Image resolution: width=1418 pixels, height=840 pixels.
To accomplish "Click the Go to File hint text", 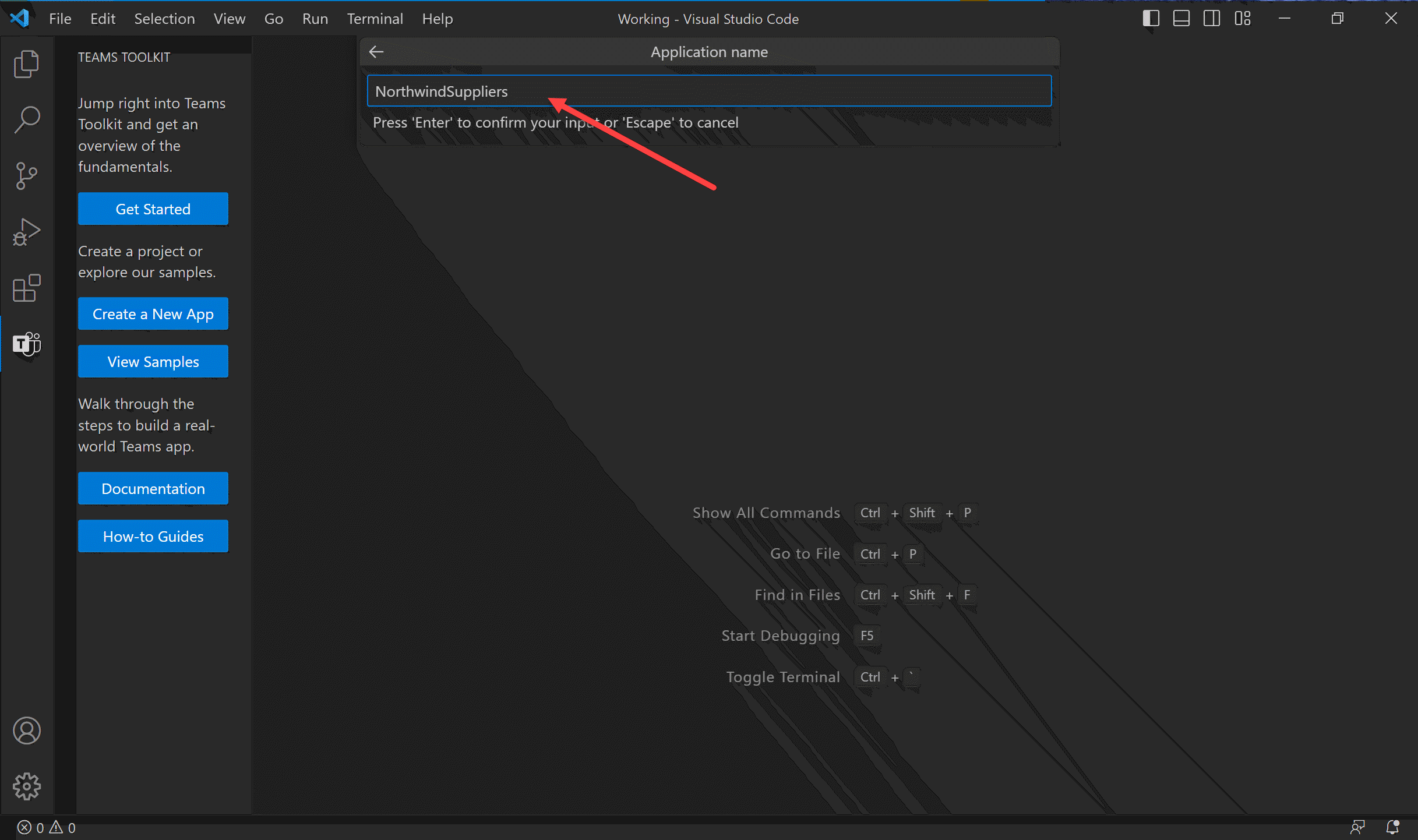I will 805,553.
